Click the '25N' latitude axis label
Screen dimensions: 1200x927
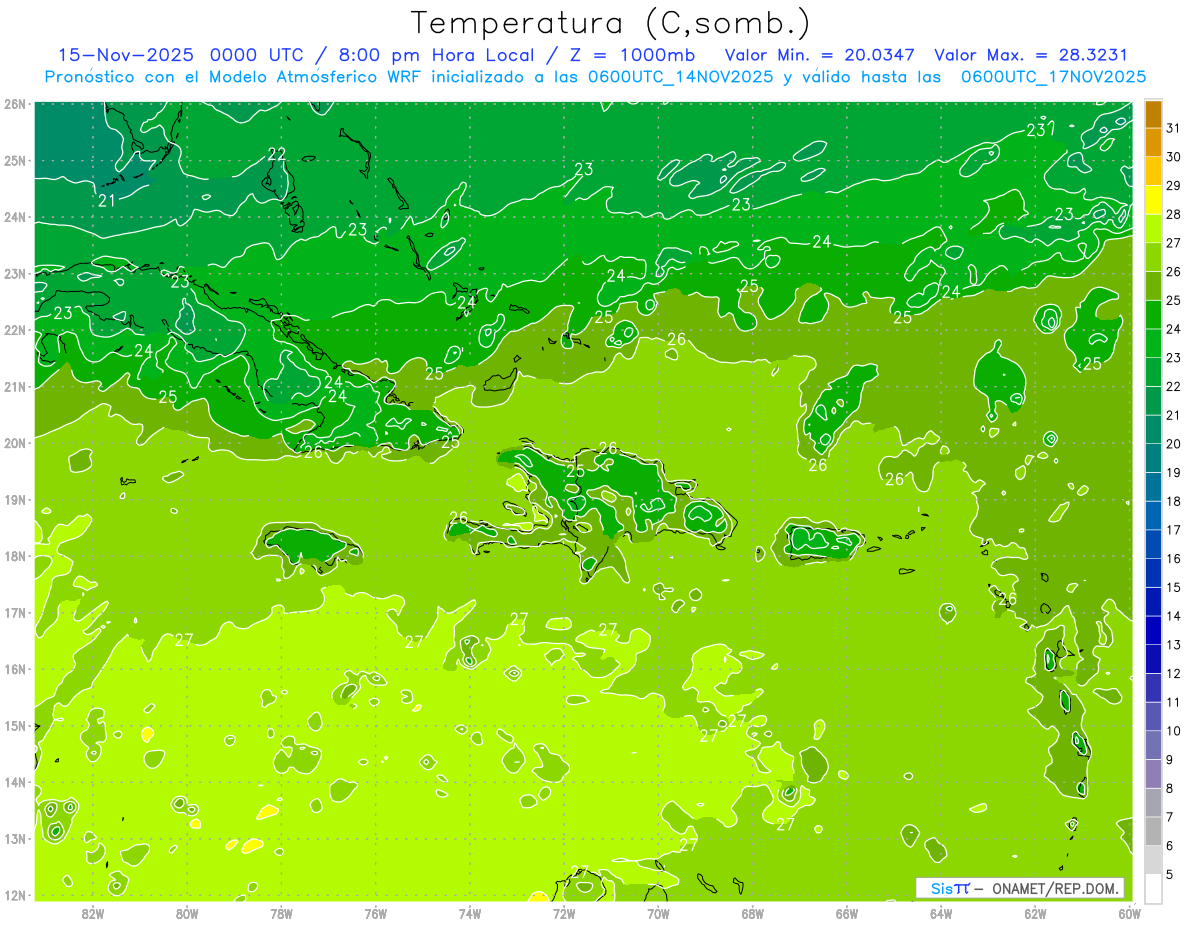click(15, 161)
